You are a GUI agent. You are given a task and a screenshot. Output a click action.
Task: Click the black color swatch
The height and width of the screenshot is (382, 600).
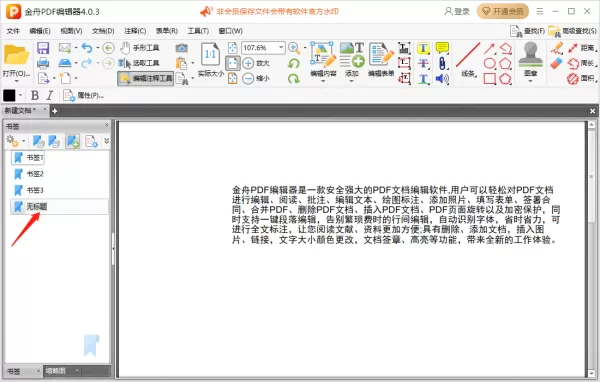[9, 95]
